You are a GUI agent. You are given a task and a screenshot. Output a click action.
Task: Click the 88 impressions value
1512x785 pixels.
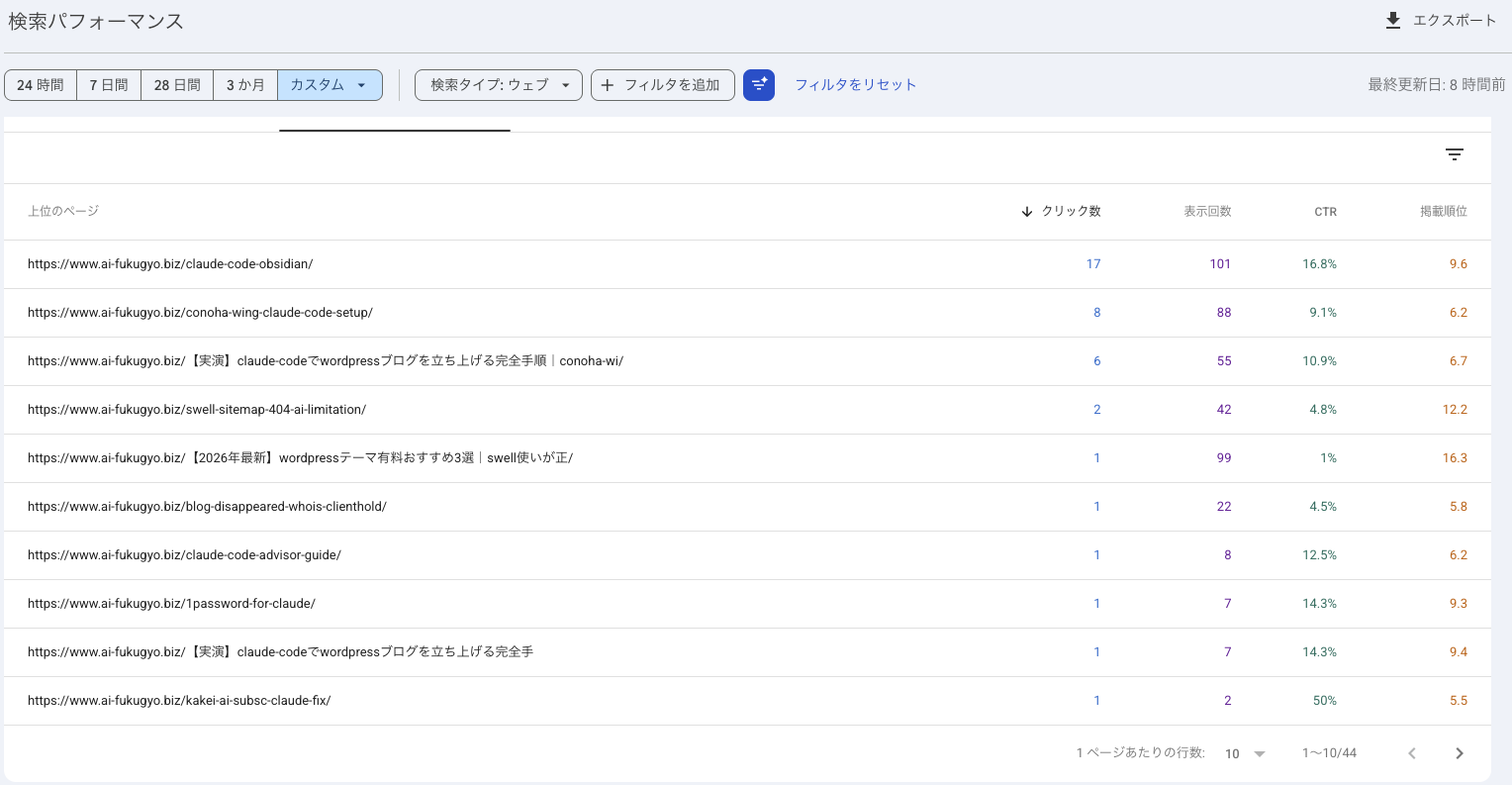[x=1224, y=313]
